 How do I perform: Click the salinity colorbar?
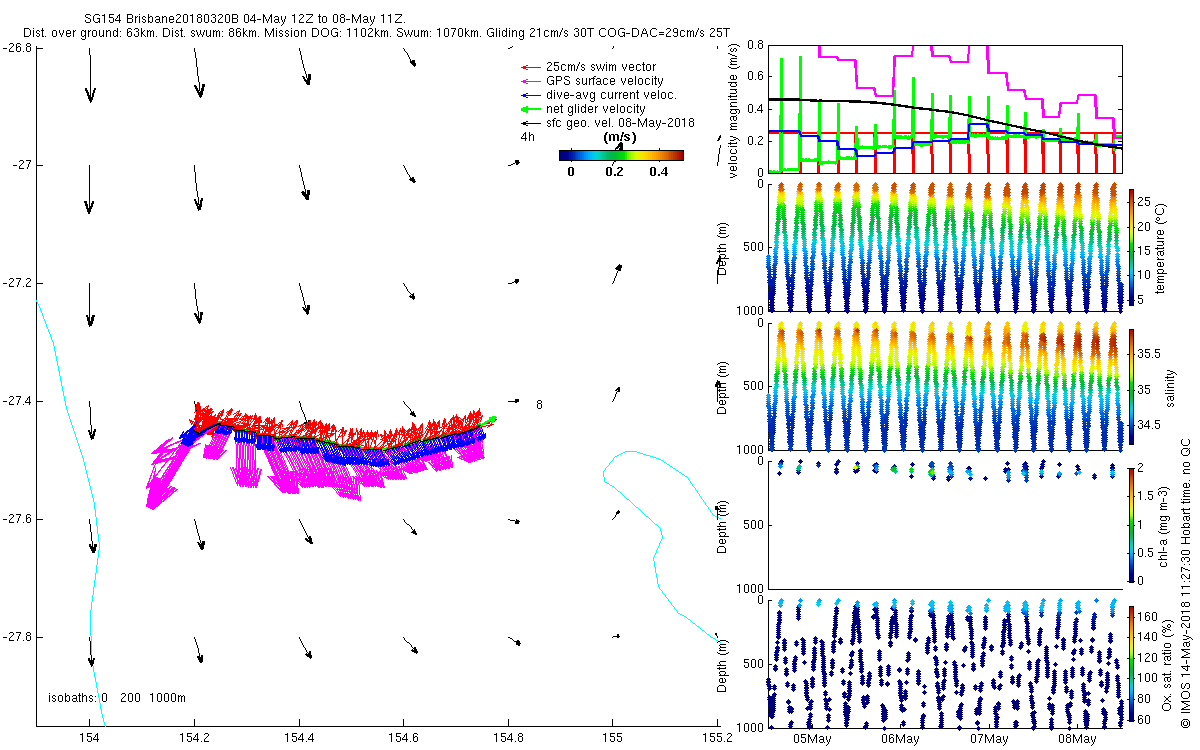(1132, 386)
